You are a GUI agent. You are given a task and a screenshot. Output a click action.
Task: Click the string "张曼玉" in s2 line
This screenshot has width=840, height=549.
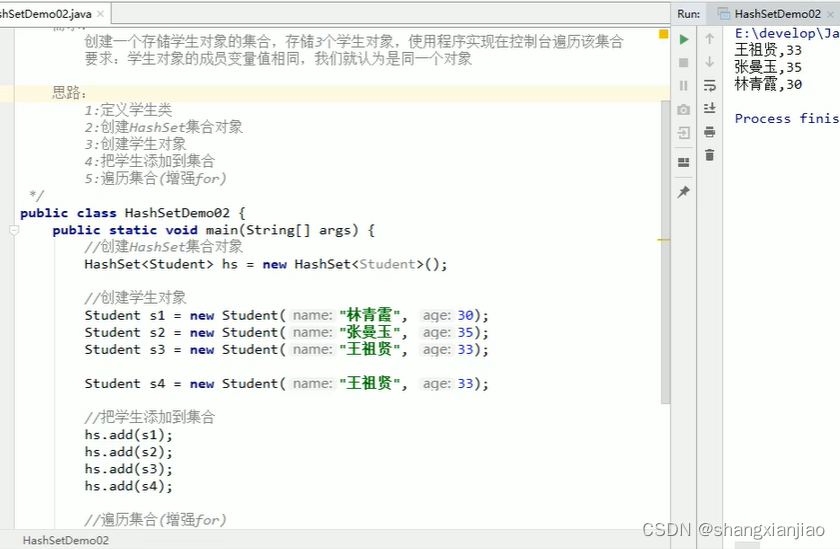tap(370, 333)
